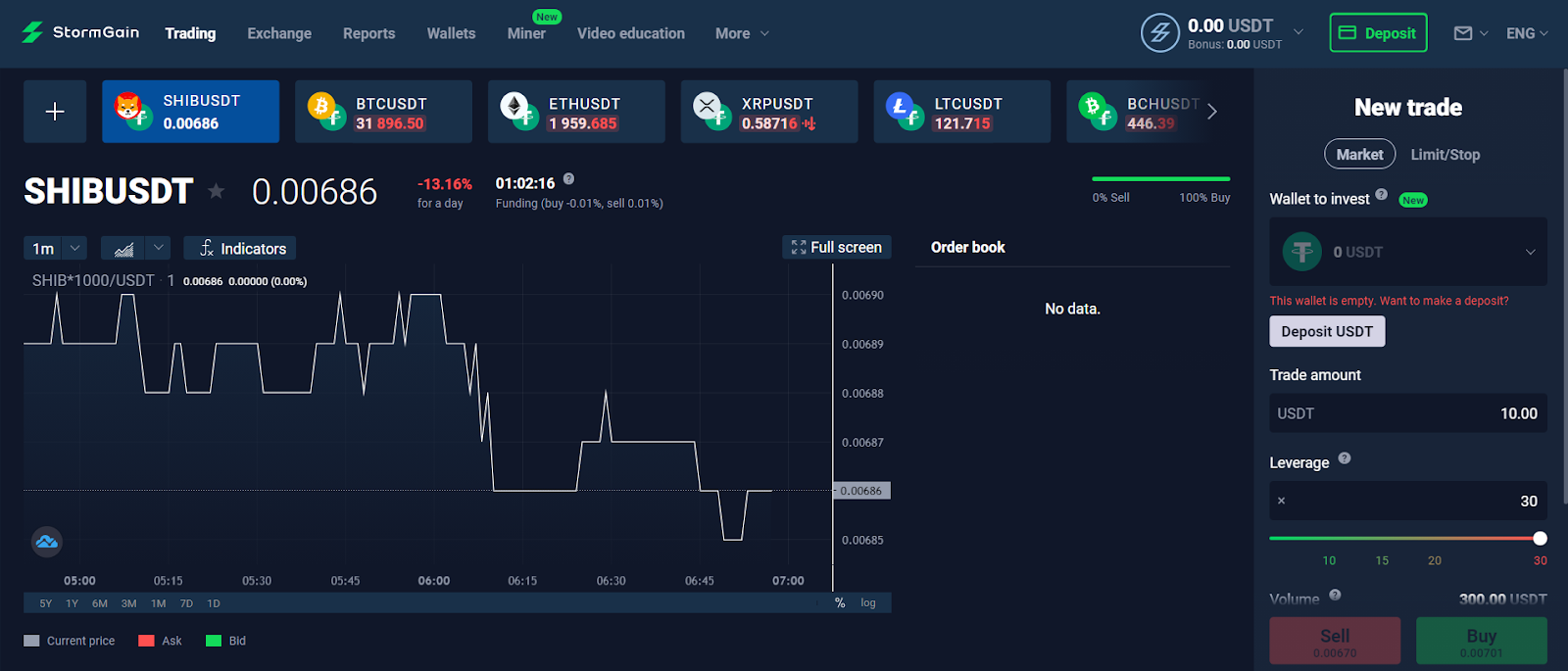Click the cloud icon on the chart

[47, 541]
